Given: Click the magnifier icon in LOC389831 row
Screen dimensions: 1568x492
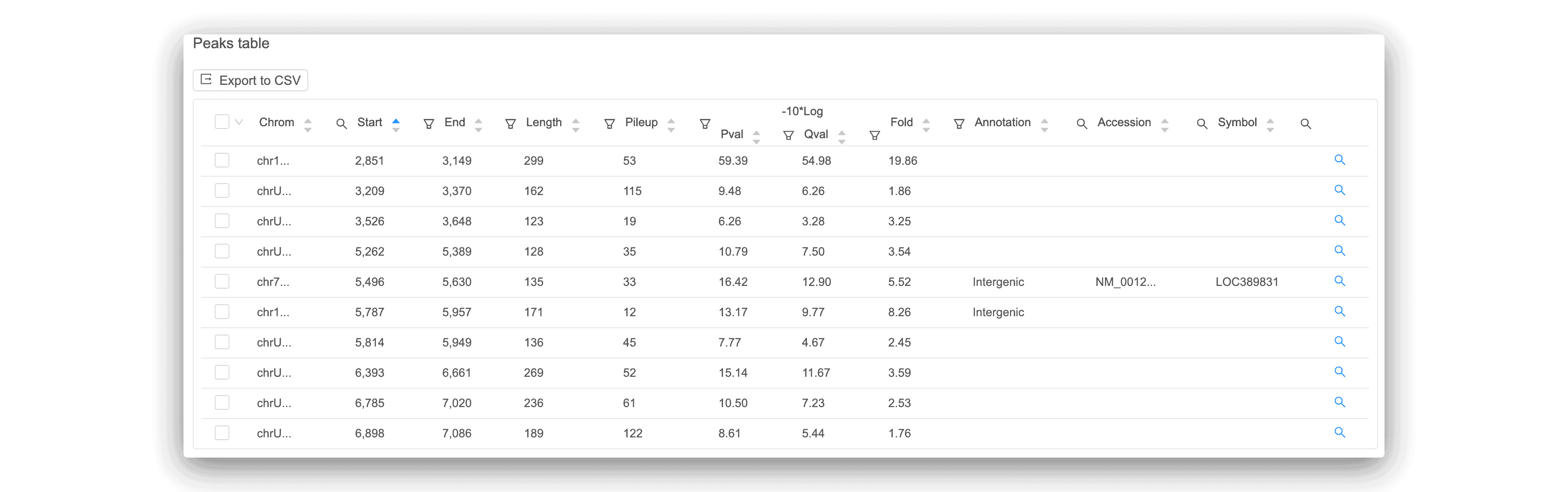Looking at the screenshot, I should pos(1339,281).
